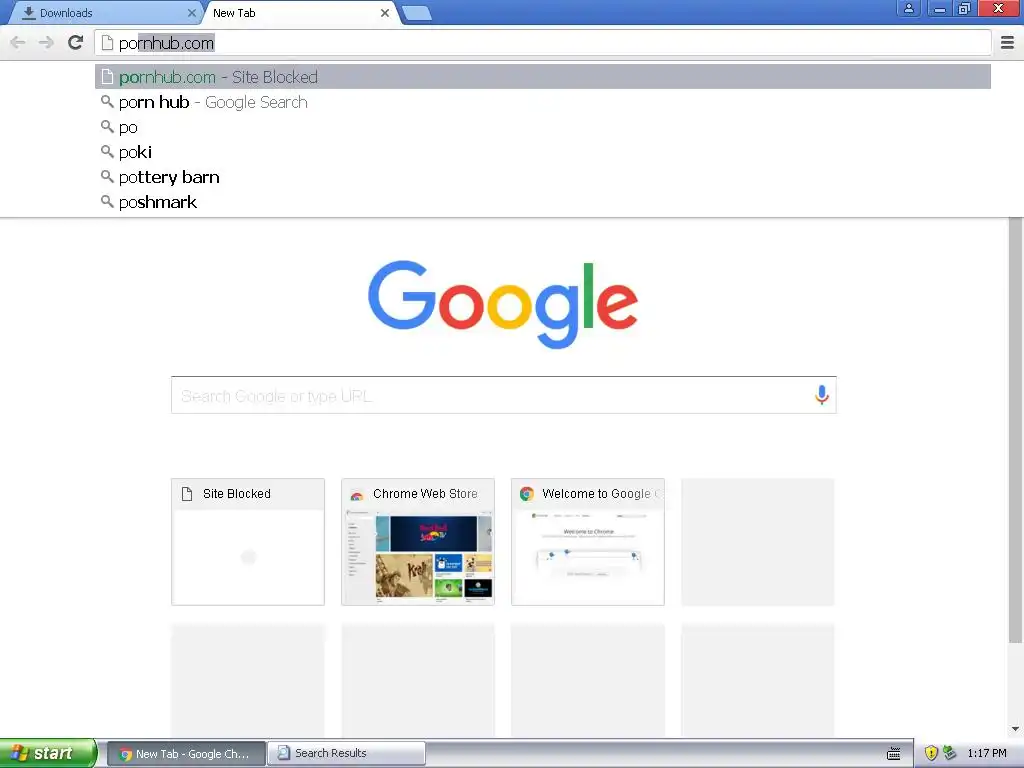This screenshot has width=1024, height=768.
Task: Restore down the Chrome window
Action: pos(965,8)
